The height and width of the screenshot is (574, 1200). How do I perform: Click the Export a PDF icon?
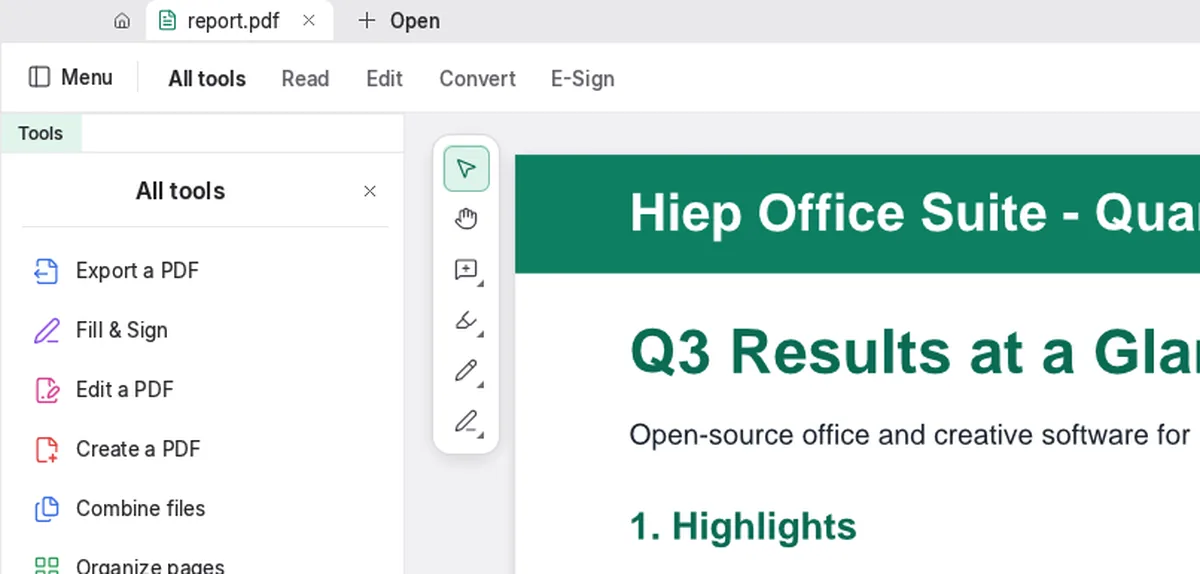pyautogui.click(x=46, y=271)
